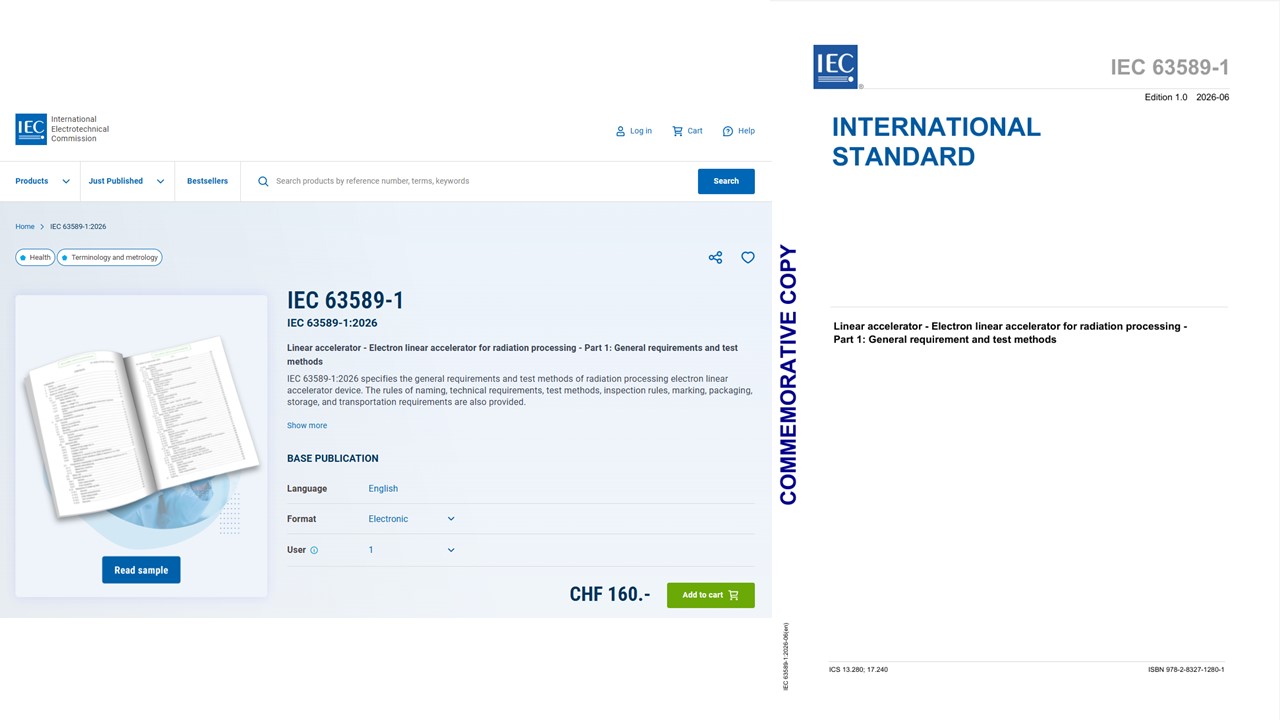
Task: Click Add to cart button
Action: (711, 595)
